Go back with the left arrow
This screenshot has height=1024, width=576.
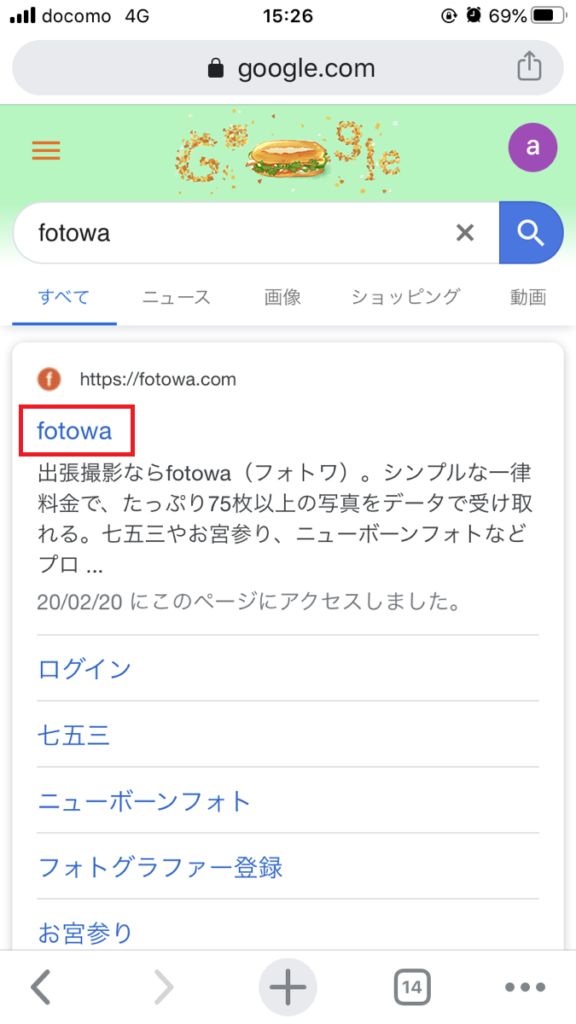(40, 987)
